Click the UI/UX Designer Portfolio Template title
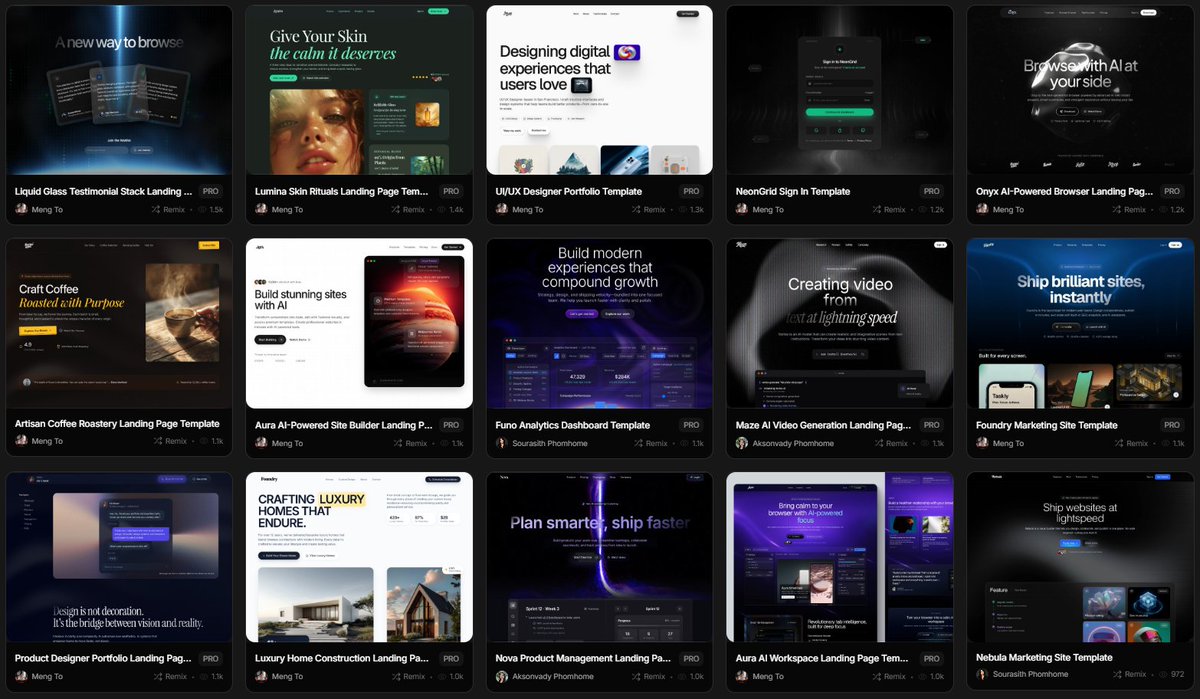Viewport: 1200px width, 699px height. coord(569,191)
